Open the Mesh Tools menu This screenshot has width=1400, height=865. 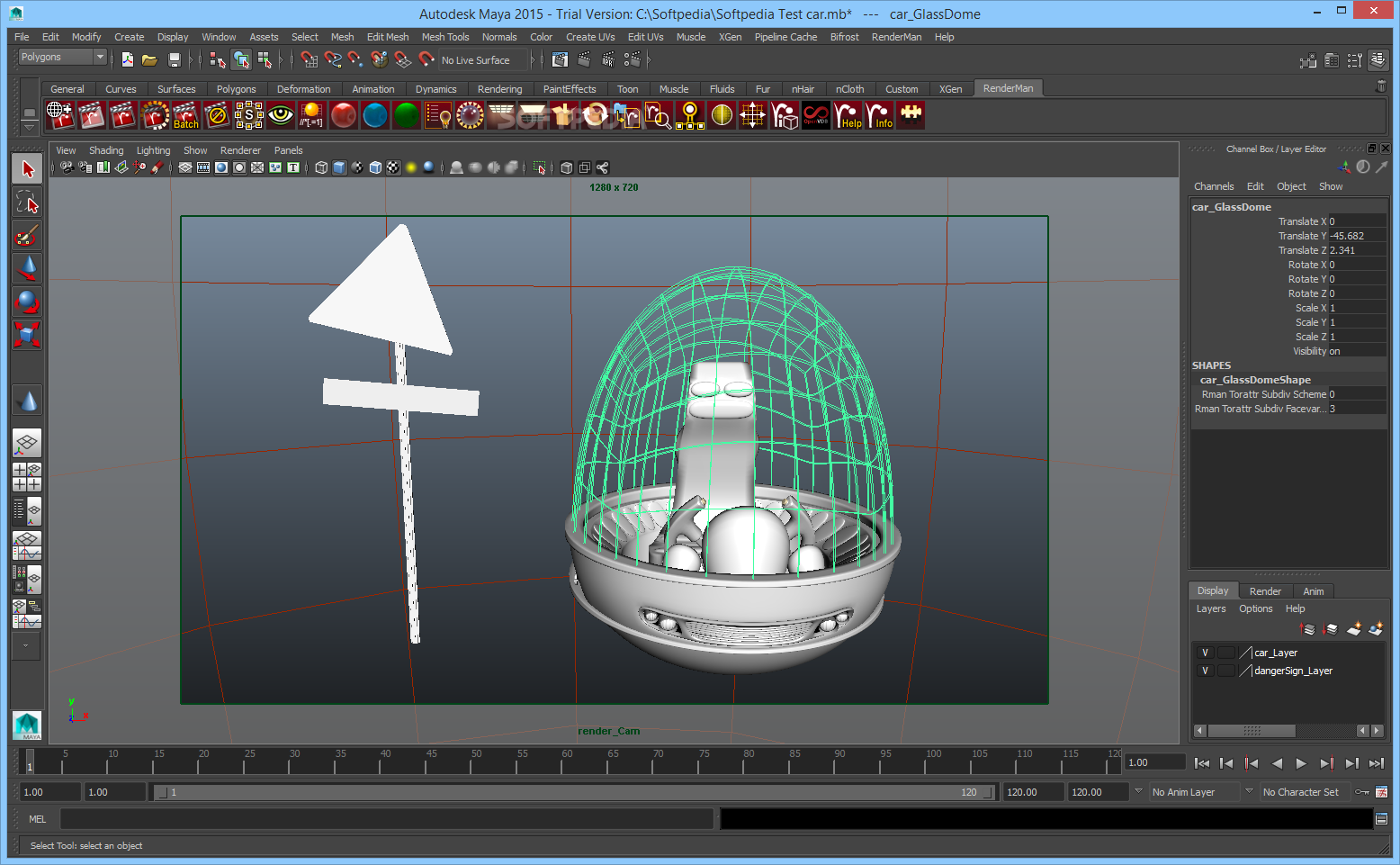tap(445, 37)
